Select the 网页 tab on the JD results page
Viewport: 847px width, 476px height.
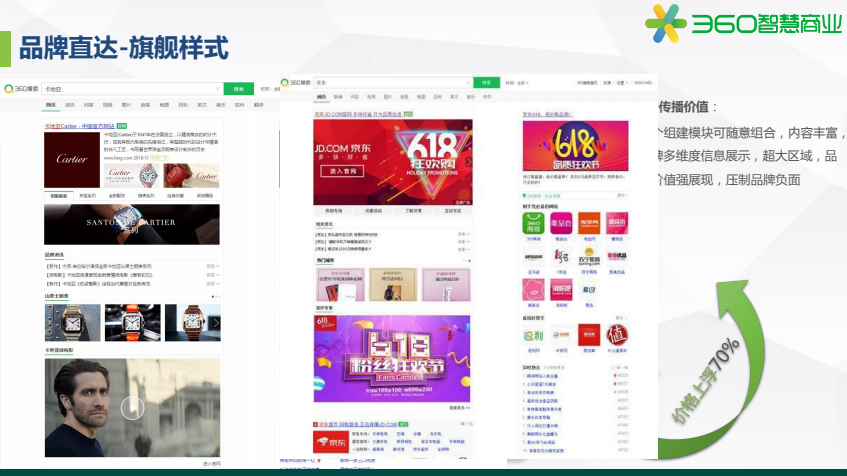321,97
